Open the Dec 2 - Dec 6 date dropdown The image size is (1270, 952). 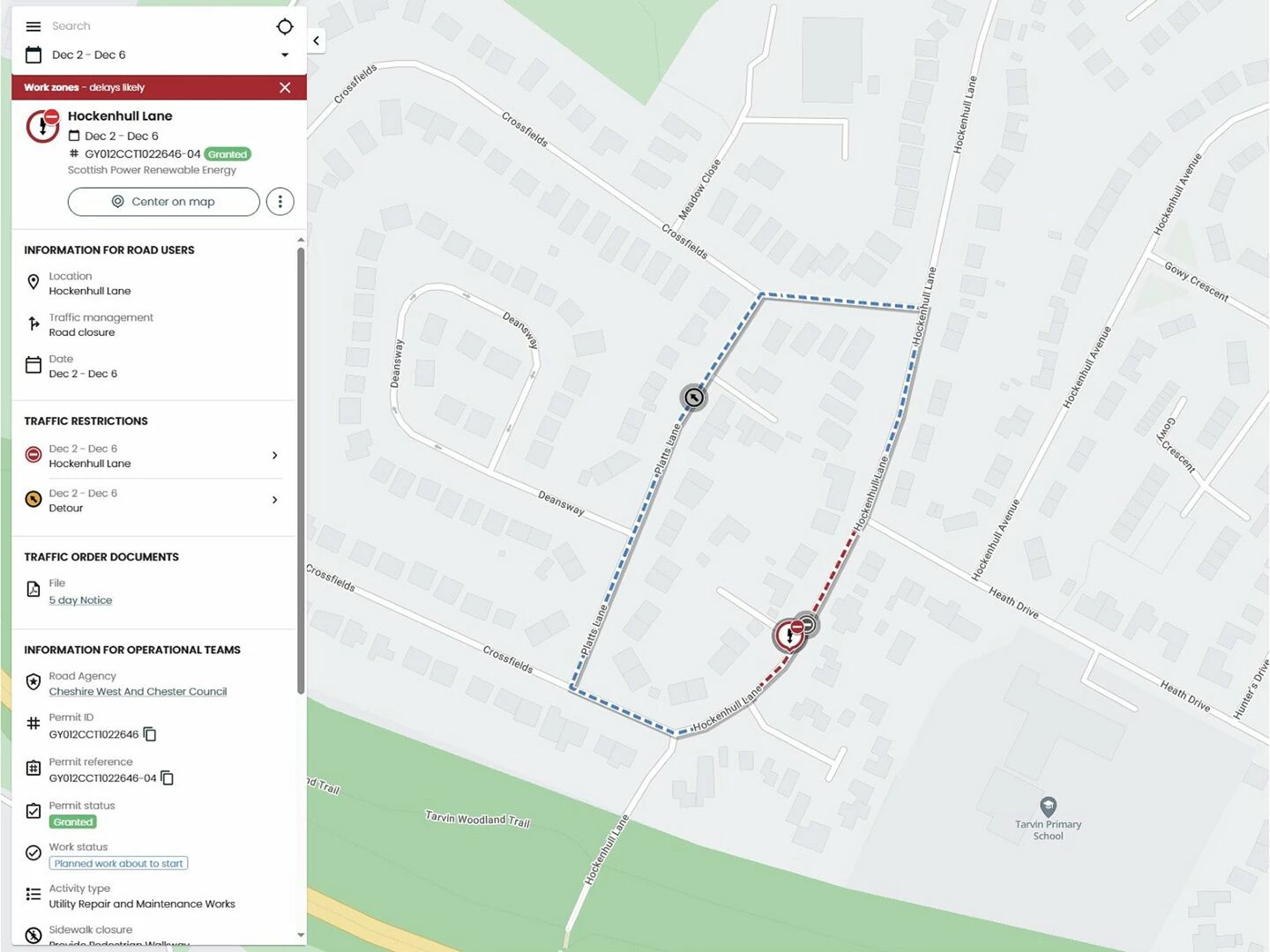pyautogui.click(x=285, y=55)
